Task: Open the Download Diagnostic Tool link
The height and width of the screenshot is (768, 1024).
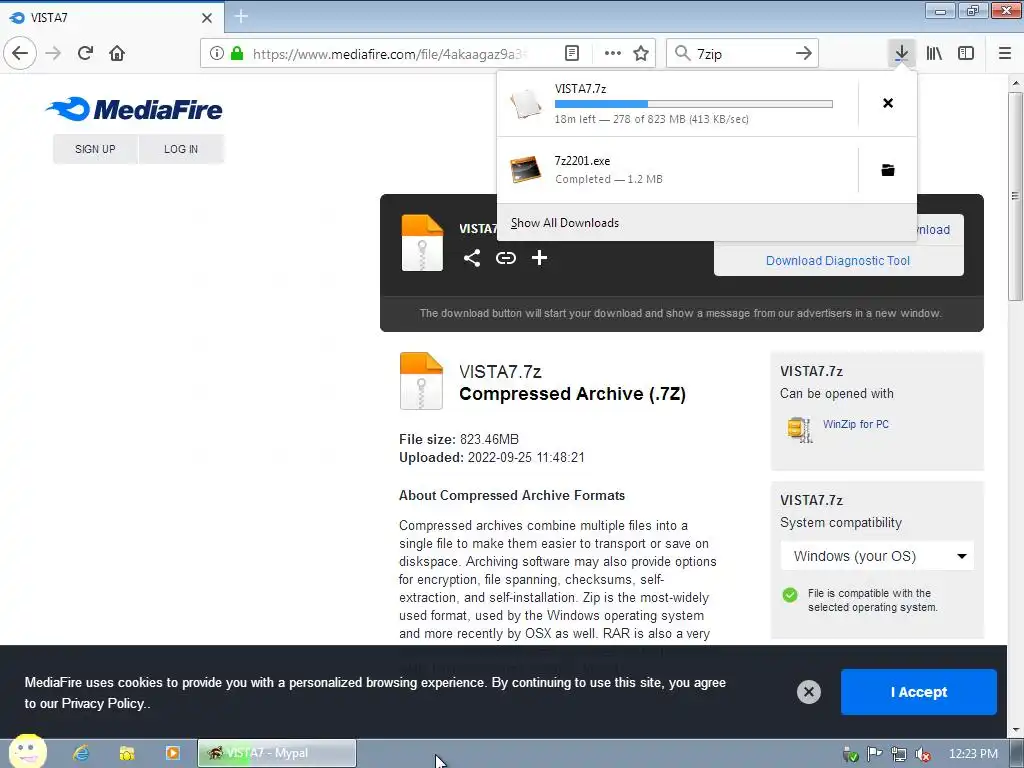Action: pyautogui.click(x=838, y=261)
